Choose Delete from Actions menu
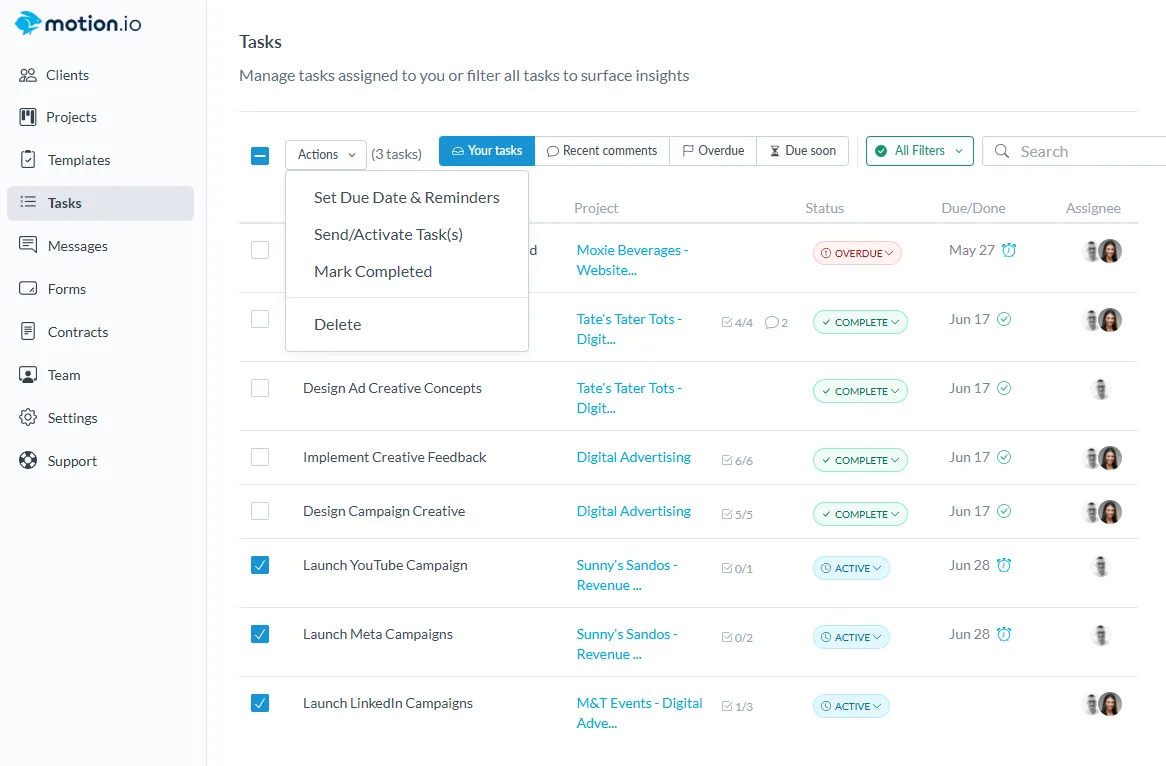 pyautogui.click(x=407, y=324)
